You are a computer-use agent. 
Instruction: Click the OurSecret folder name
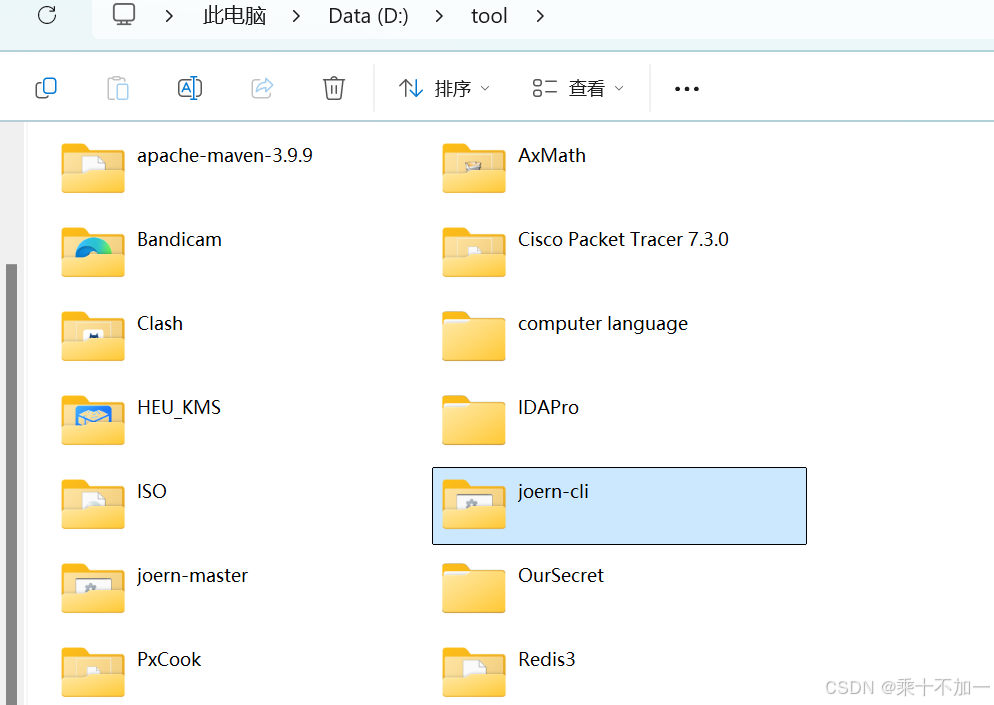tap(561, 576)
